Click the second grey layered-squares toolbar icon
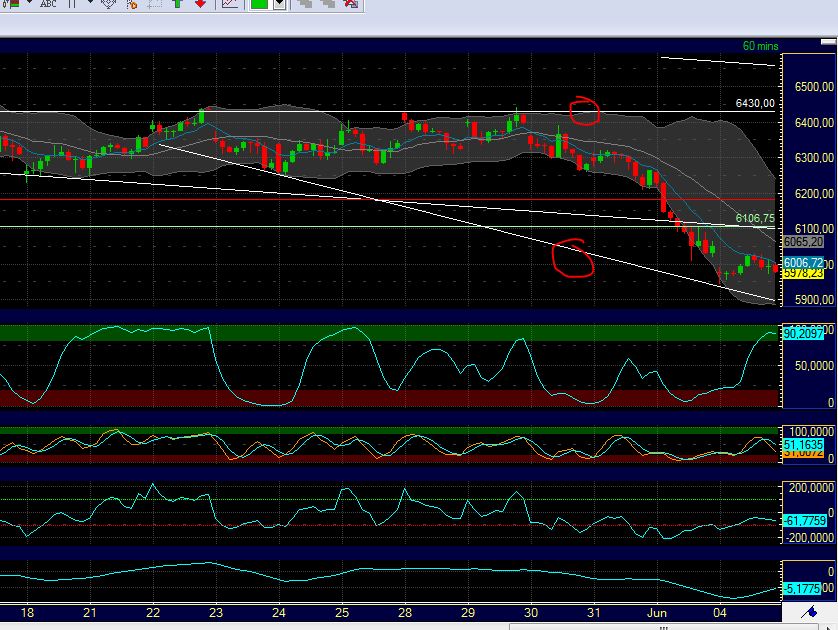Viewport: 838px width, 630px height. coord(327,4)
